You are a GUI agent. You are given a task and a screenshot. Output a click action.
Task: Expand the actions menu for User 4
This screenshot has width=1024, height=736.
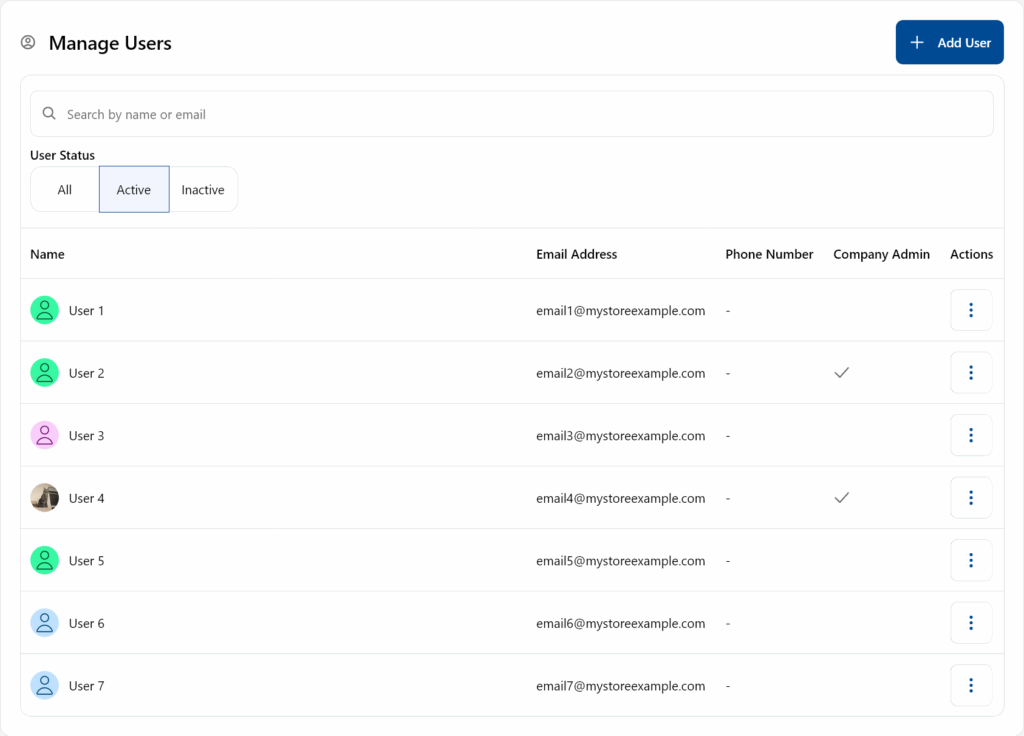coord(970,498)
